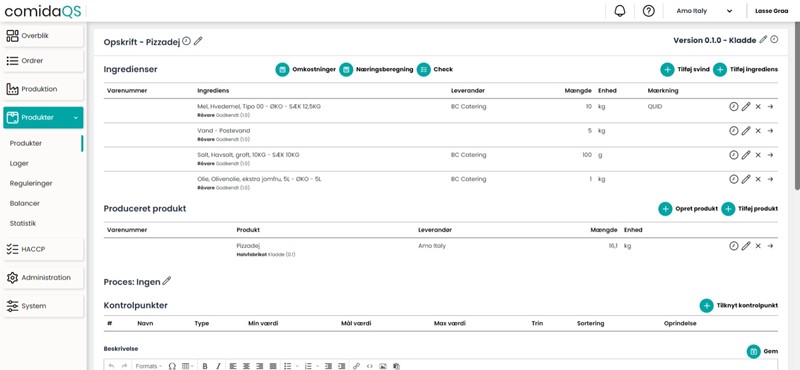
Task: Collapse the Produkter sidebar section
Action: [43, 117]
